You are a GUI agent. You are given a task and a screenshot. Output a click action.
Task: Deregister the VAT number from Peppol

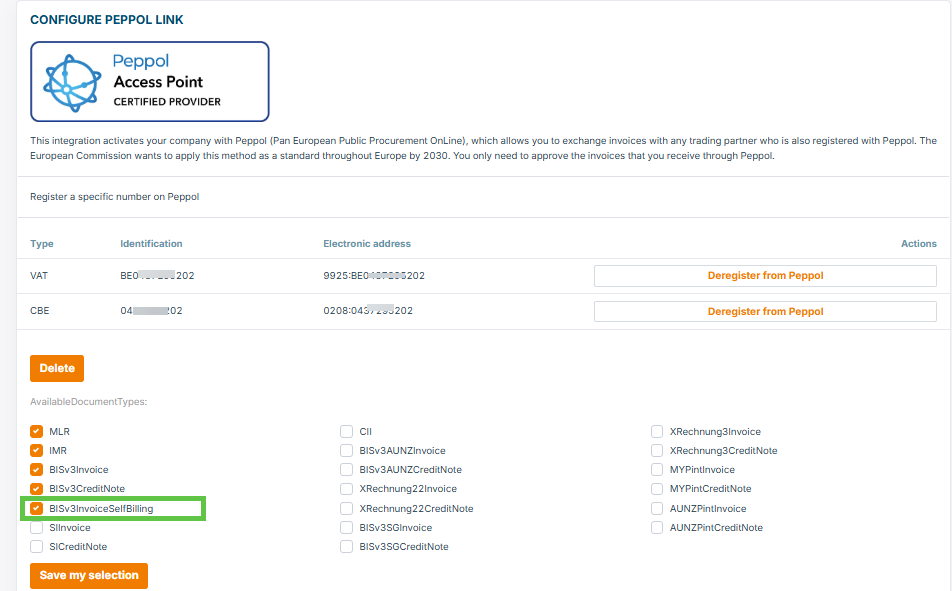point(765,276)
